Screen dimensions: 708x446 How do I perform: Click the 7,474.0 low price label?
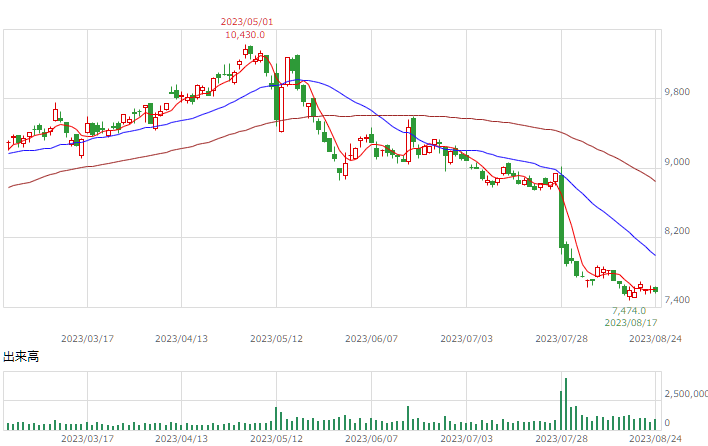[x=629, y=311]
